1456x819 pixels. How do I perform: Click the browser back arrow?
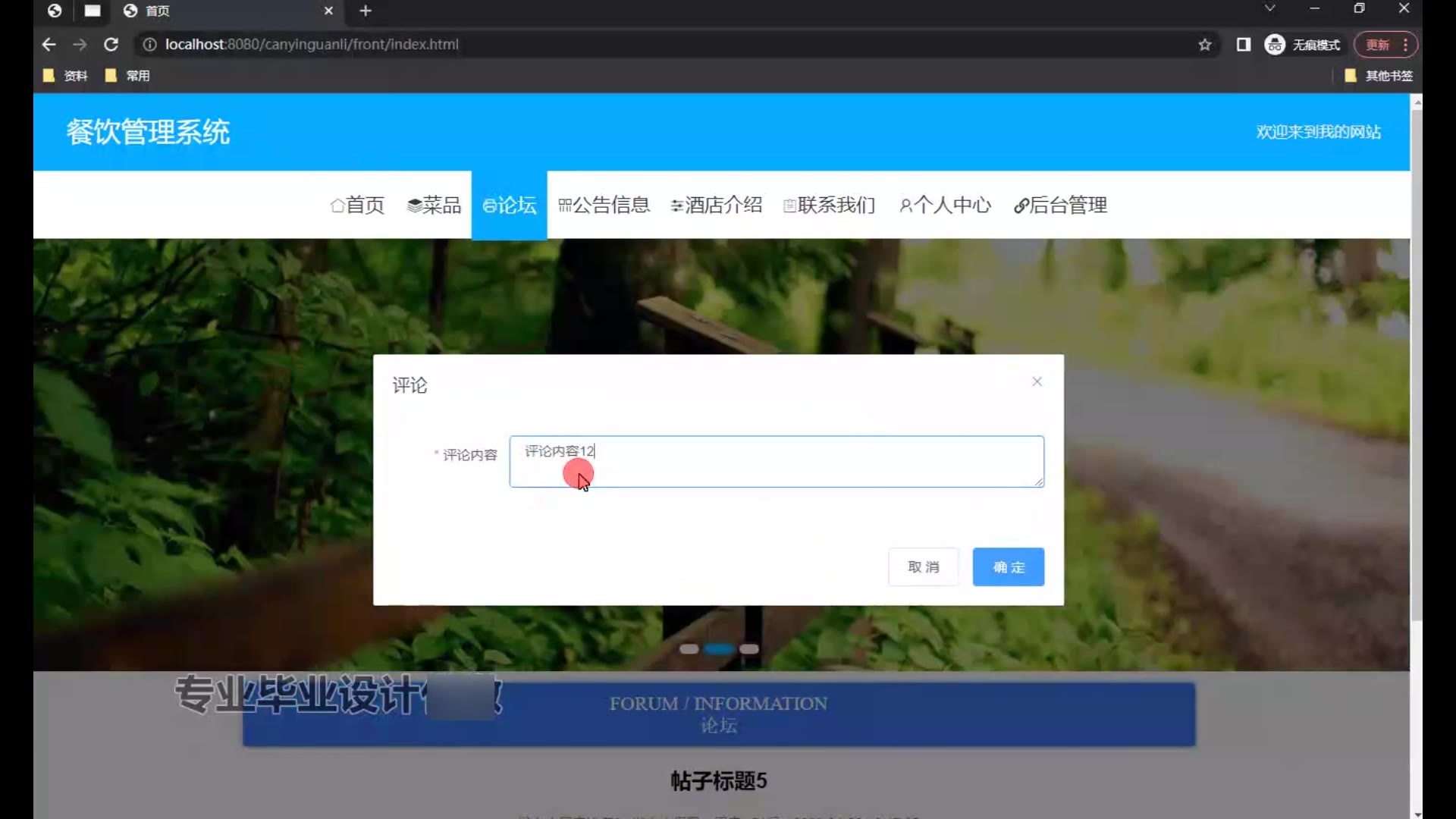(49, 45)
